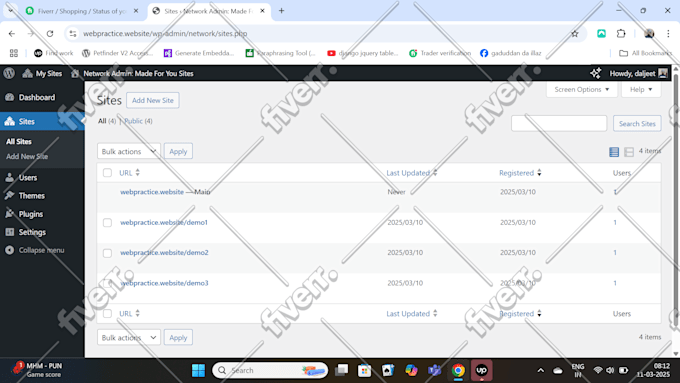Toggle select-all checkbox in table footer
The image size is (680, 383).
(x=107, y=314)
